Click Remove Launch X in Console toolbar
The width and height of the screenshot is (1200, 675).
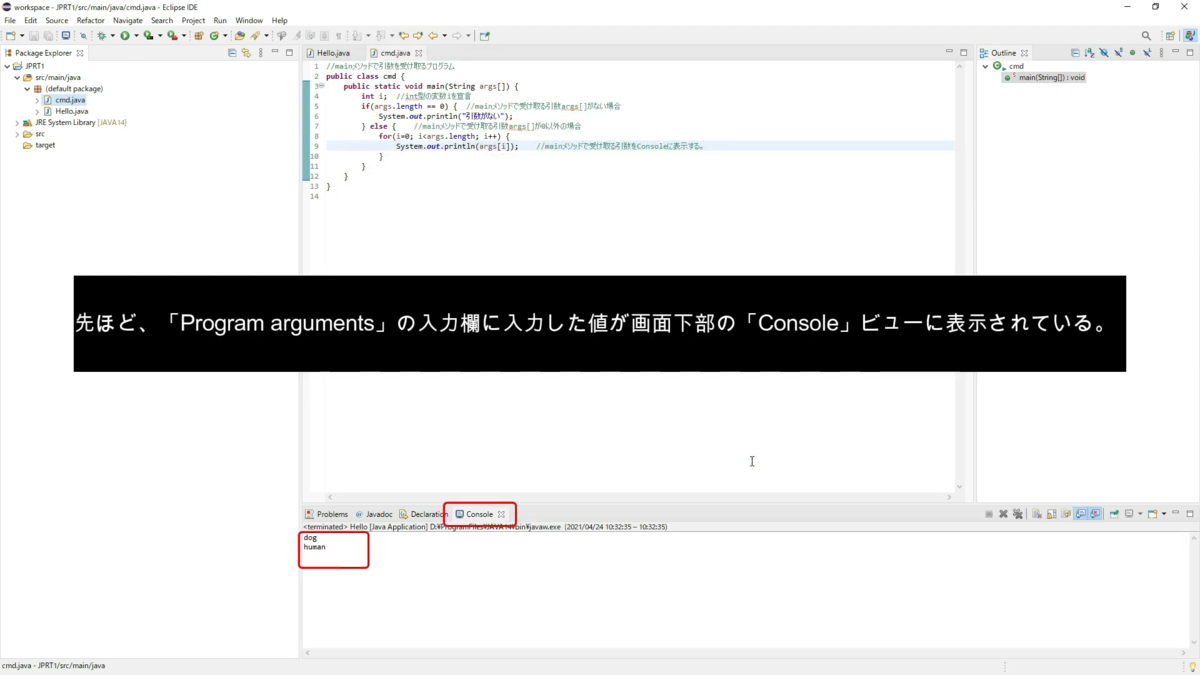pyautogui.click(x=1003, y=513)
